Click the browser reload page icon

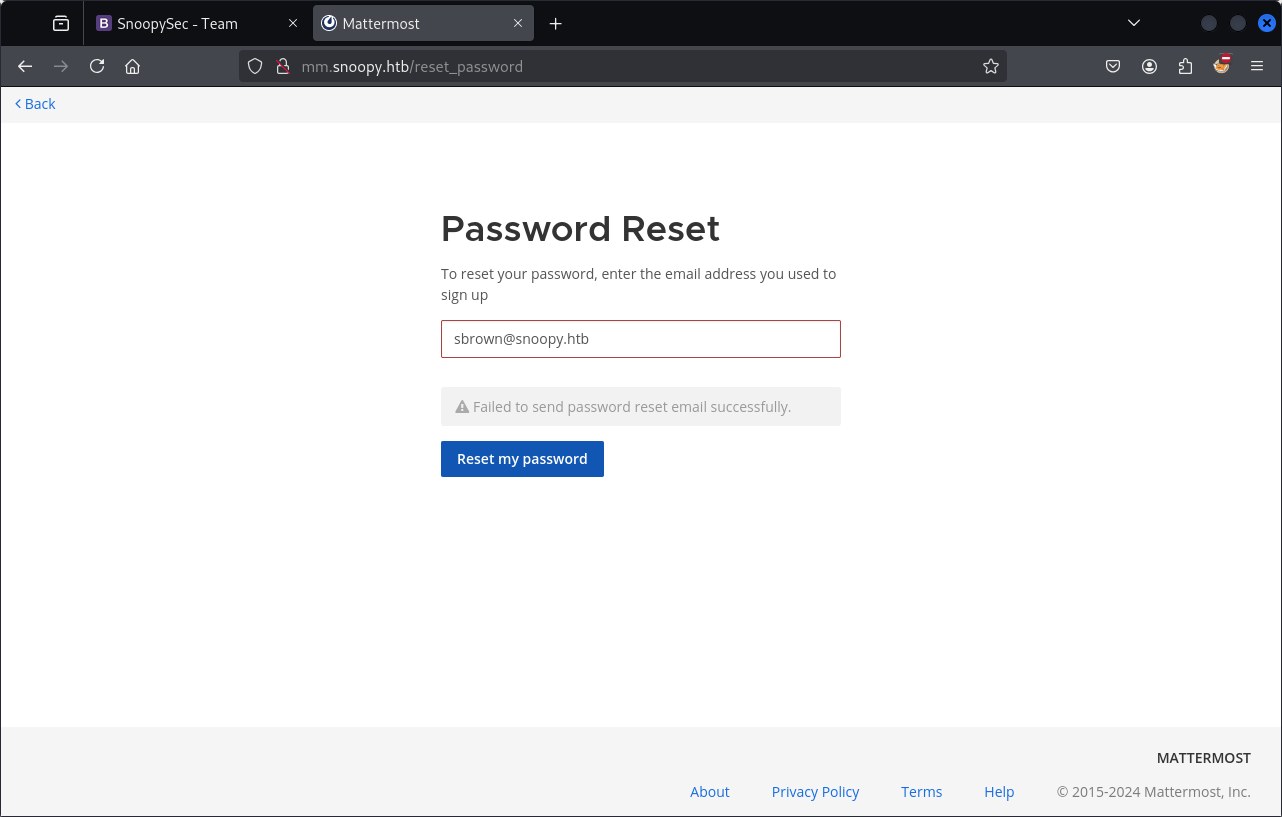pyautogui.click(x=97, y=67)
